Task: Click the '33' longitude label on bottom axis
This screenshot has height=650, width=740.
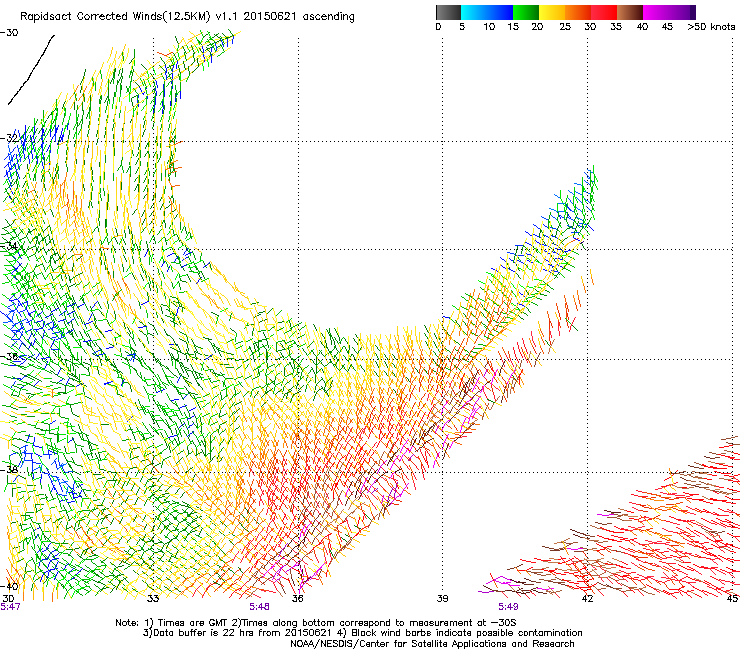Action: tap(153, 599)
